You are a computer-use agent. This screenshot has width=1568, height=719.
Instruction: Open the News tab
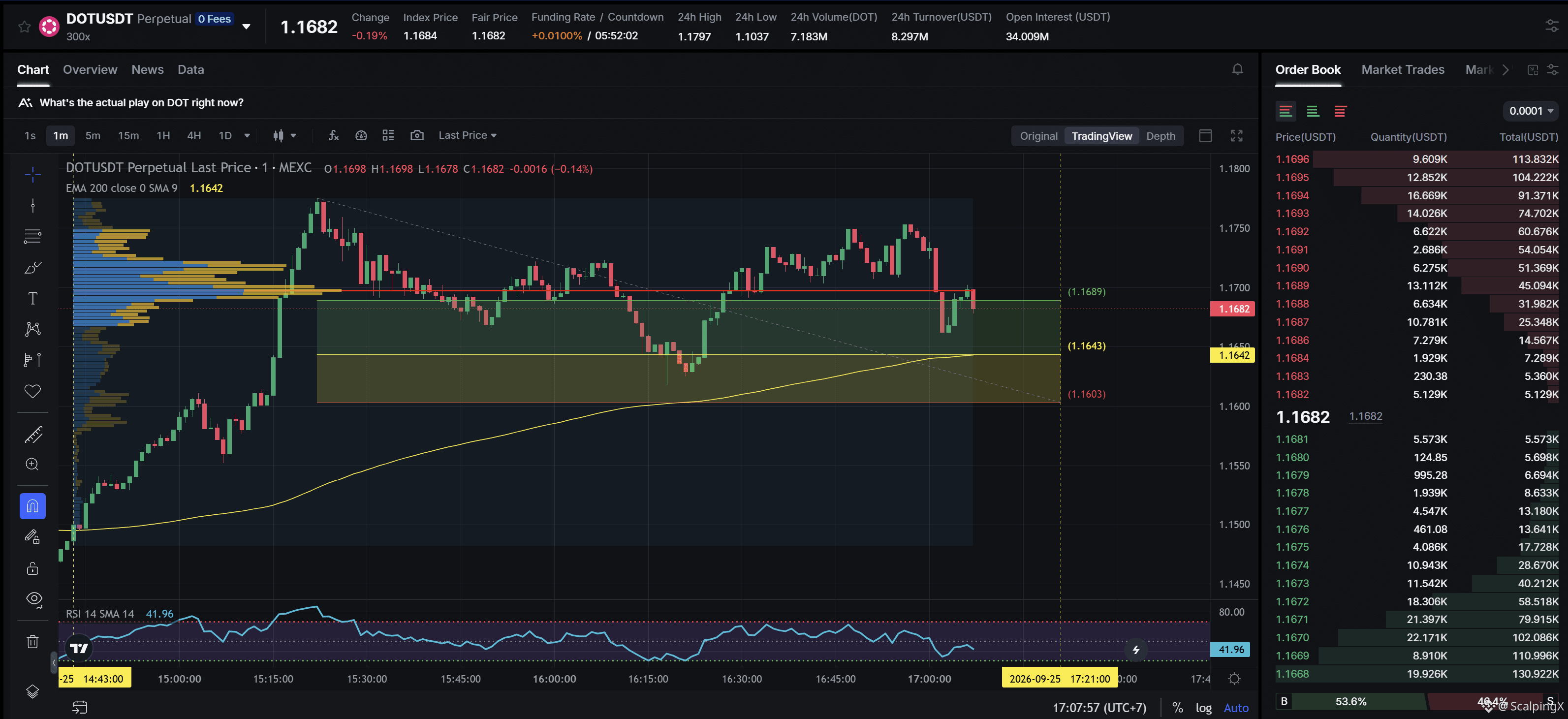click(147, 69)
